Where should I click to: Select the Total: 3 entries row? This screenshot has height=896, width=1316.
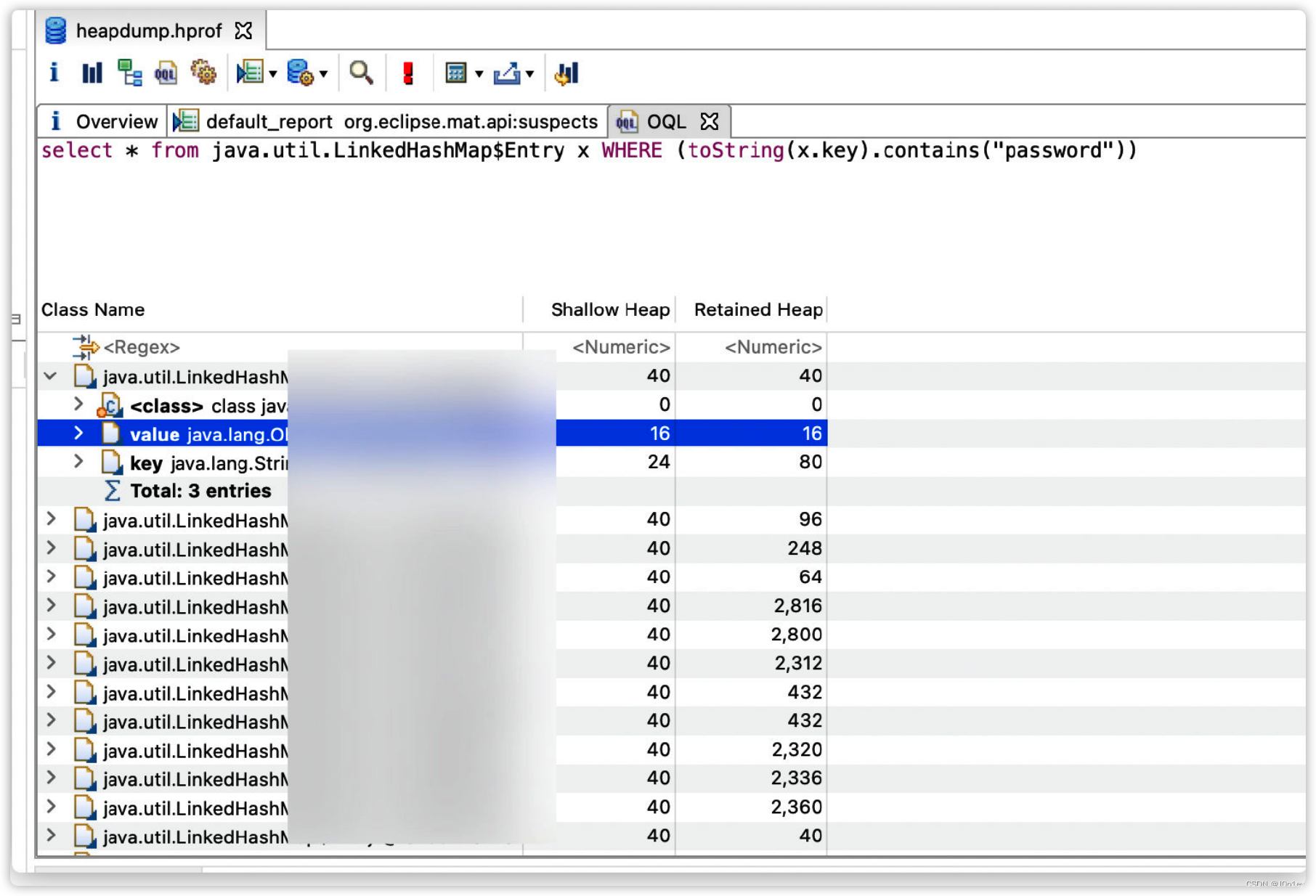[432, 492]
